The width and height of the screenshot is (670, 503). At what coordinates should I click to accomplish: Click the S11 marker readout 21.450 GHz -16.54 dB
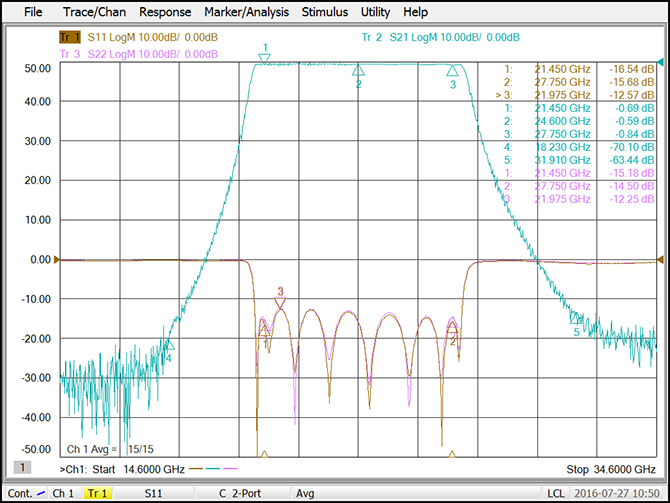(579, 69)
